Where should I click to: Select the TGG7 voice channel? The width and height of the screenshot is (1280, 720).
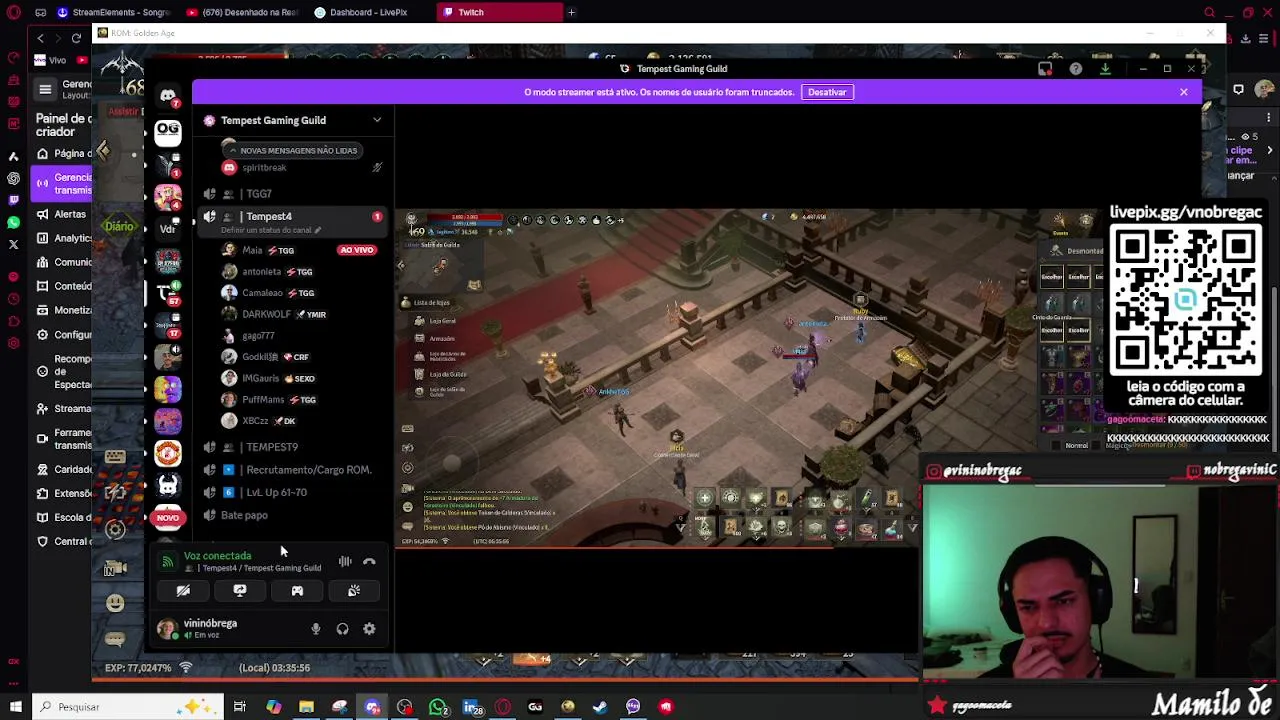(x=292, y=194)
